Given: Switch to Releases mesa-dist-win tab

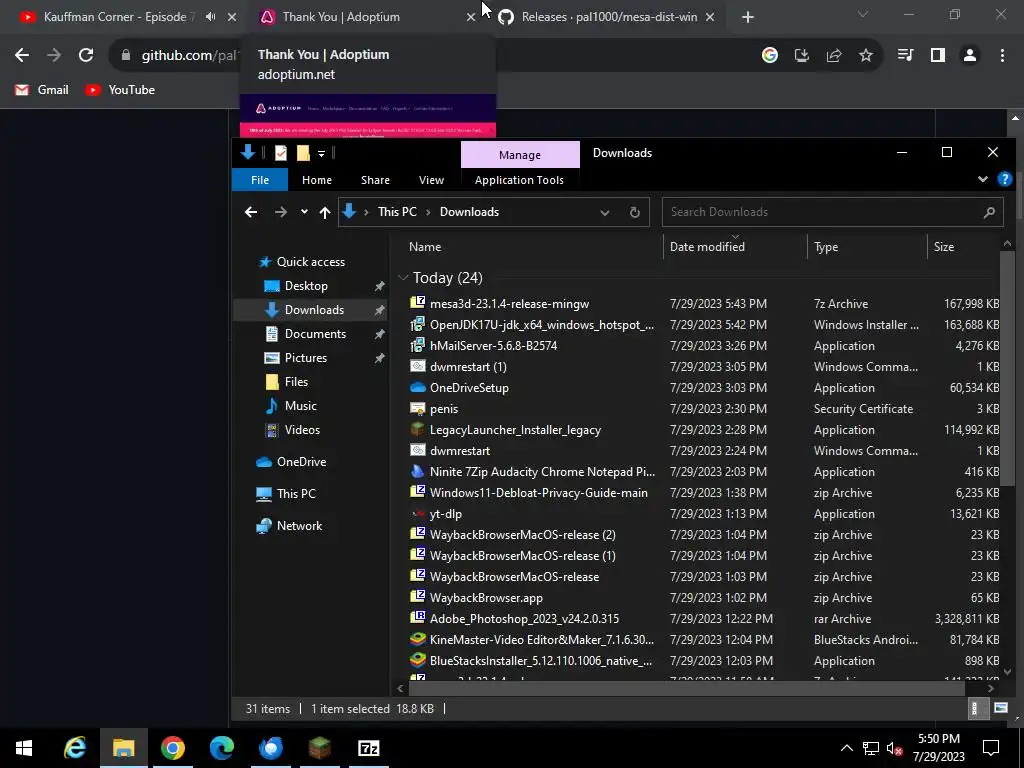Looking at the screenshot, I should [x=609, y=17].
